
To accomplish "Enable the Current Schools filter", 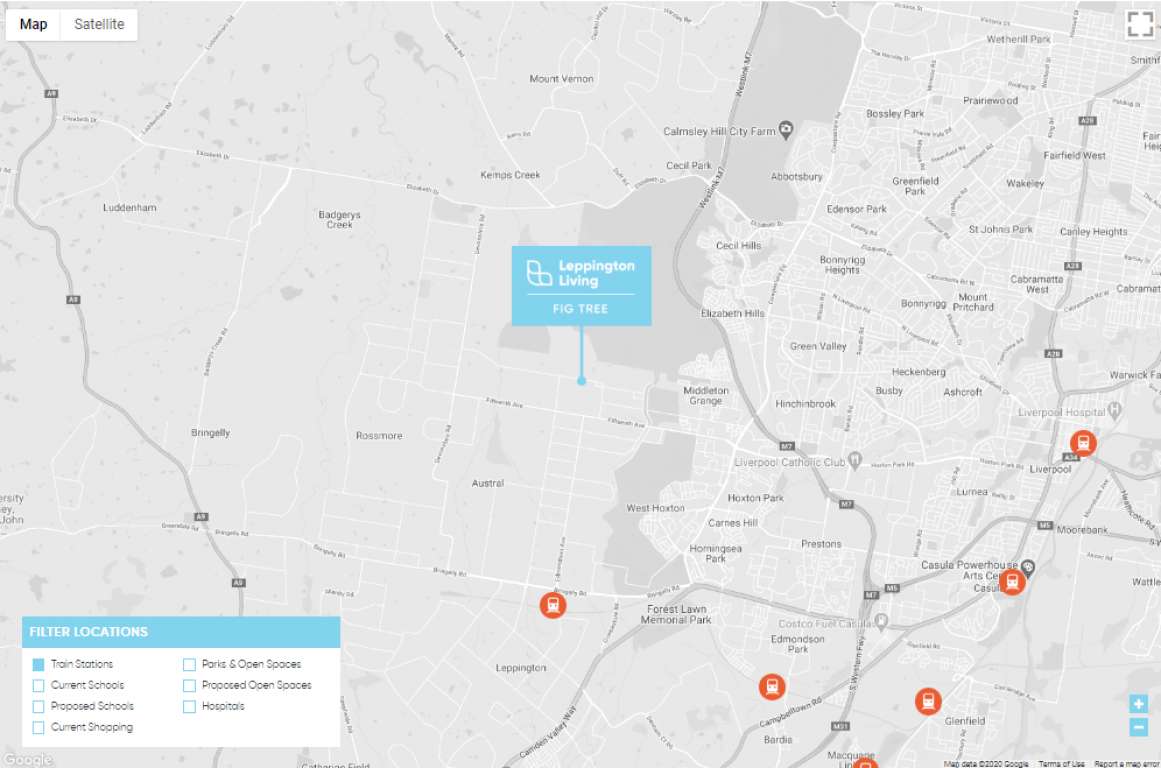I will (x=38, y=685).
